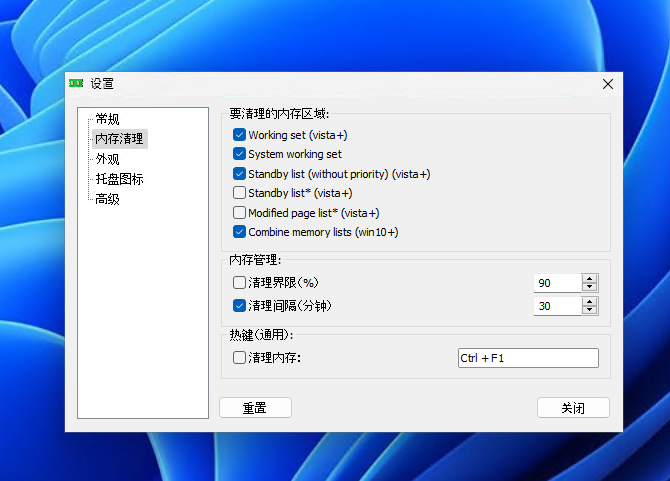Click the 要清理的内存区域 group label

279,114
